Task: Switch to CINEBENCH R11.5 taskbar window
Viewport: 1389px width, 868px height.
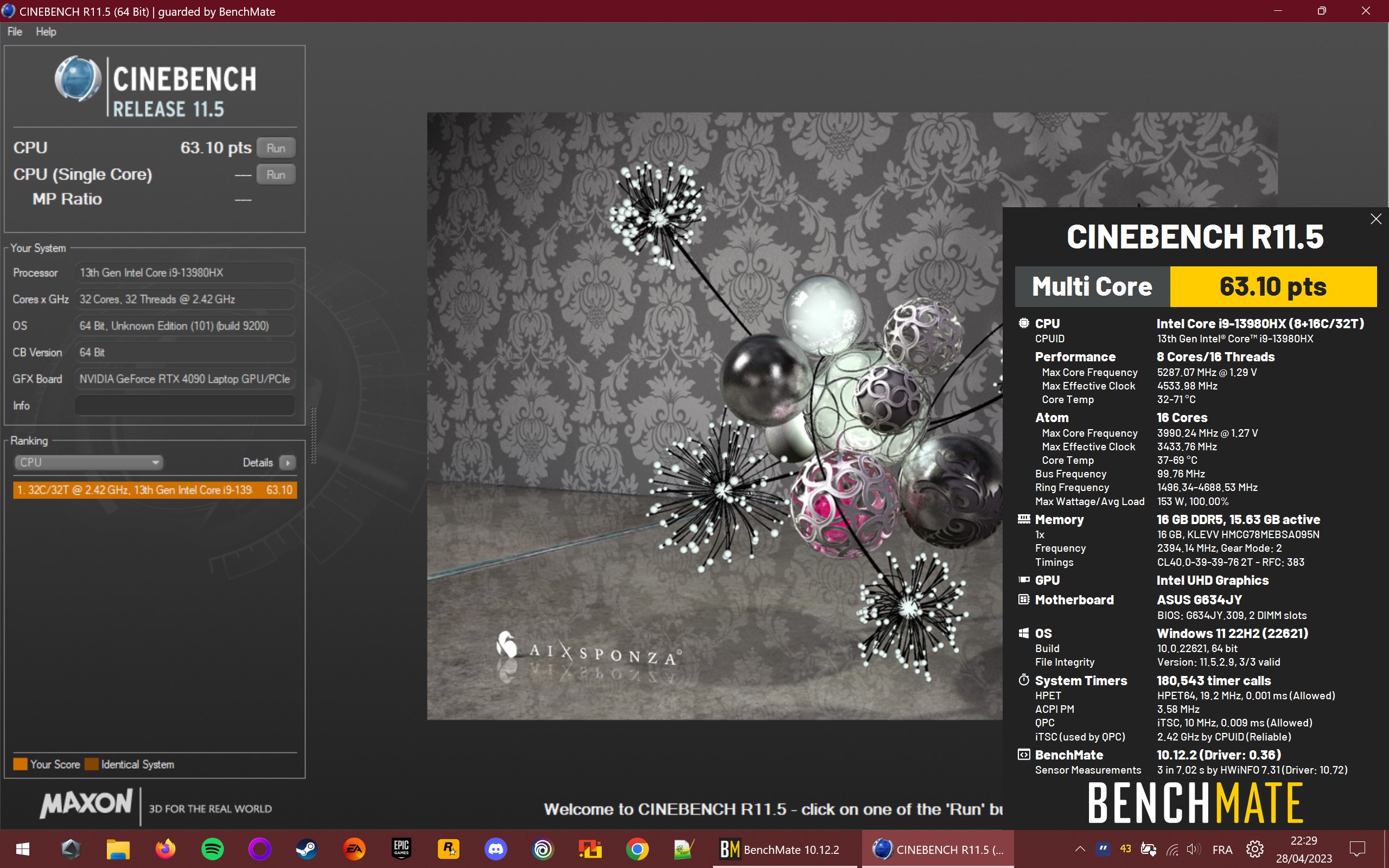Action: (938, 849)
